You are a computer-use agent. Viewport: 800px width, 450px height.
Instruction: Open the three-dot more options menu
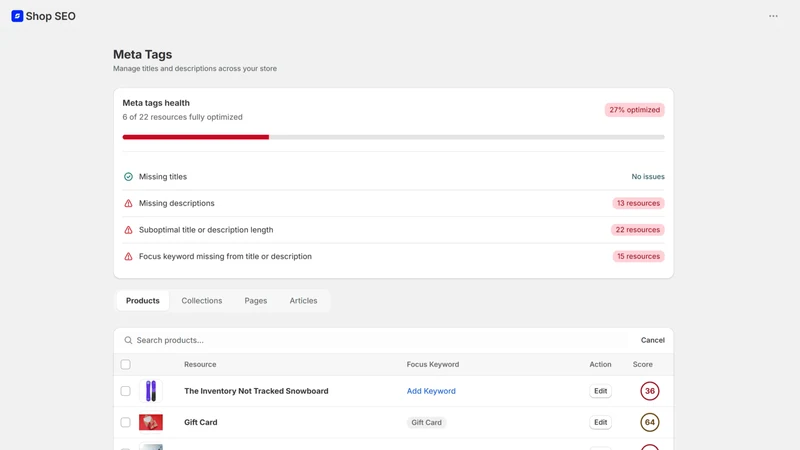click(773, 16)
